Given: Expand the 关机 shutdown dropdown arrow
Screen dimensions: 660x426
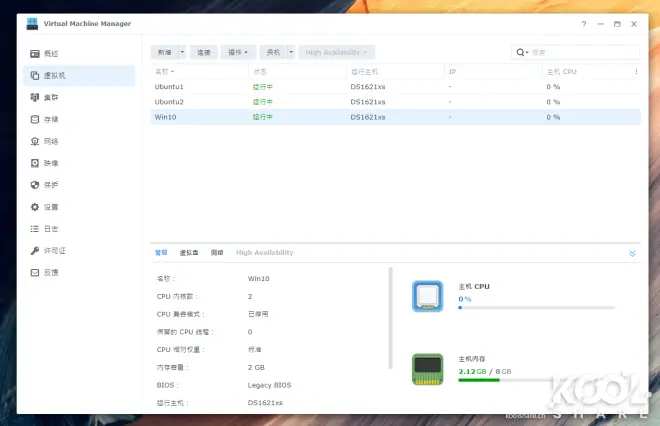Looking at the screenshot, I should point(291,52).
